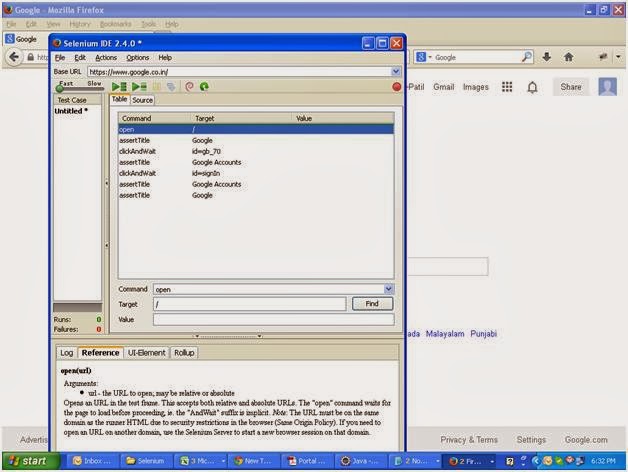The height and width of the screenshot is (472, 628).
Task: Click the green test scheduler icon
Action: click(204, 87)
